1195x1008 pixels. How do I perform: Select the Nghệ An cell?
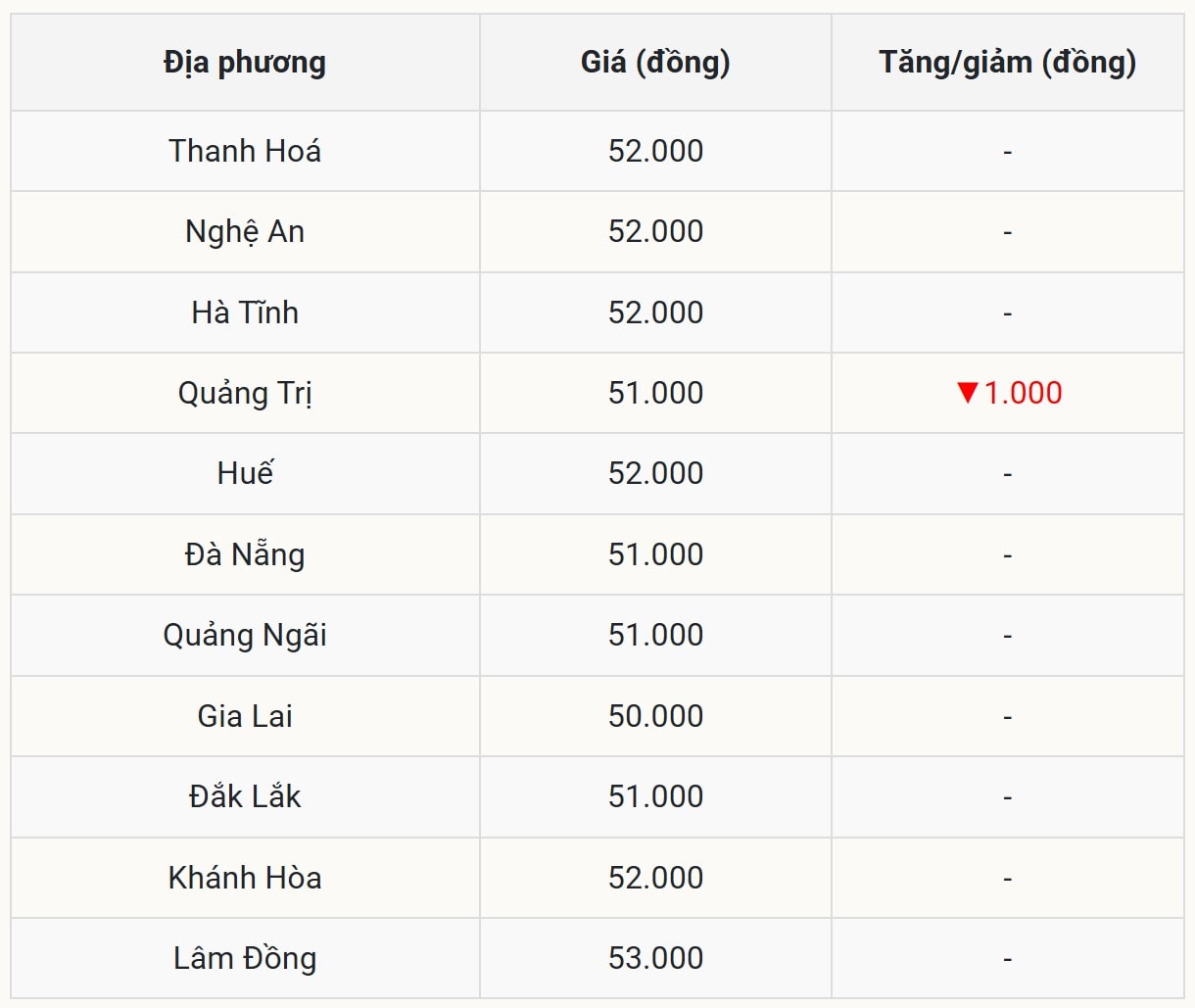(245, 232)
